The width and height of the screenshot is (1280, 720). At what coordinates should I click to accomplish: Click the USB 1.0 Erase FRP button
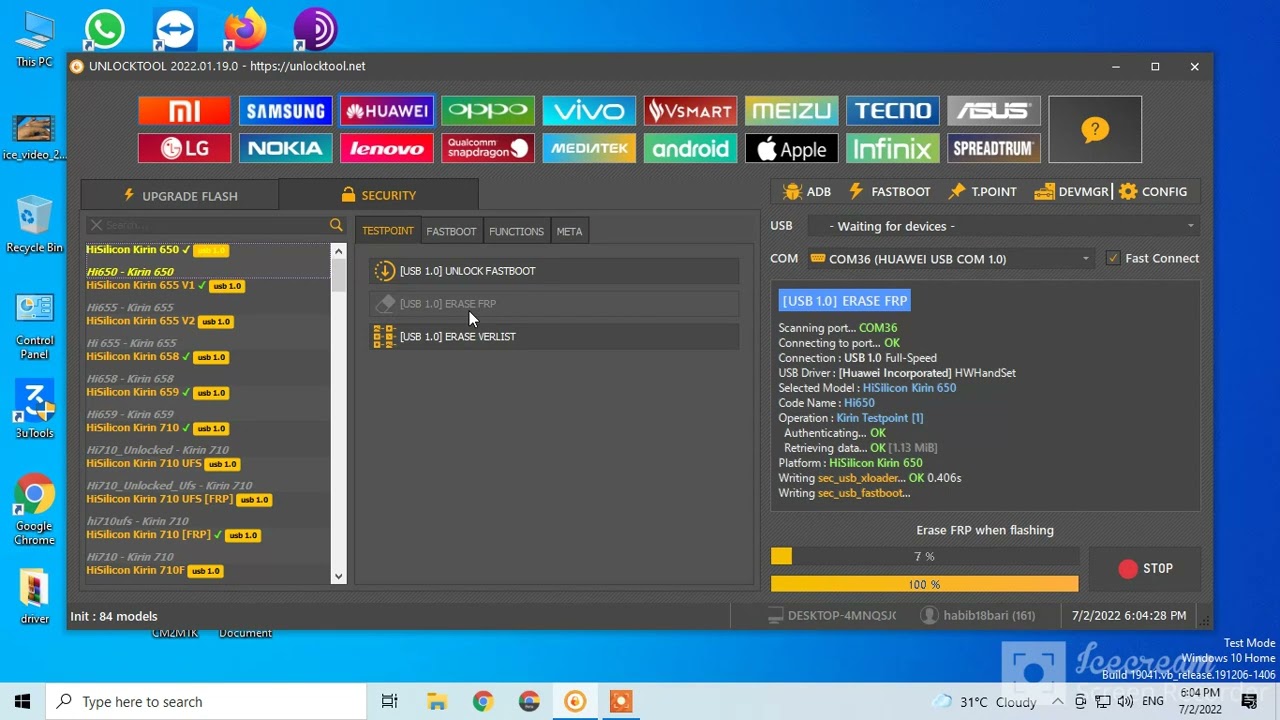[x=554, y=304]
